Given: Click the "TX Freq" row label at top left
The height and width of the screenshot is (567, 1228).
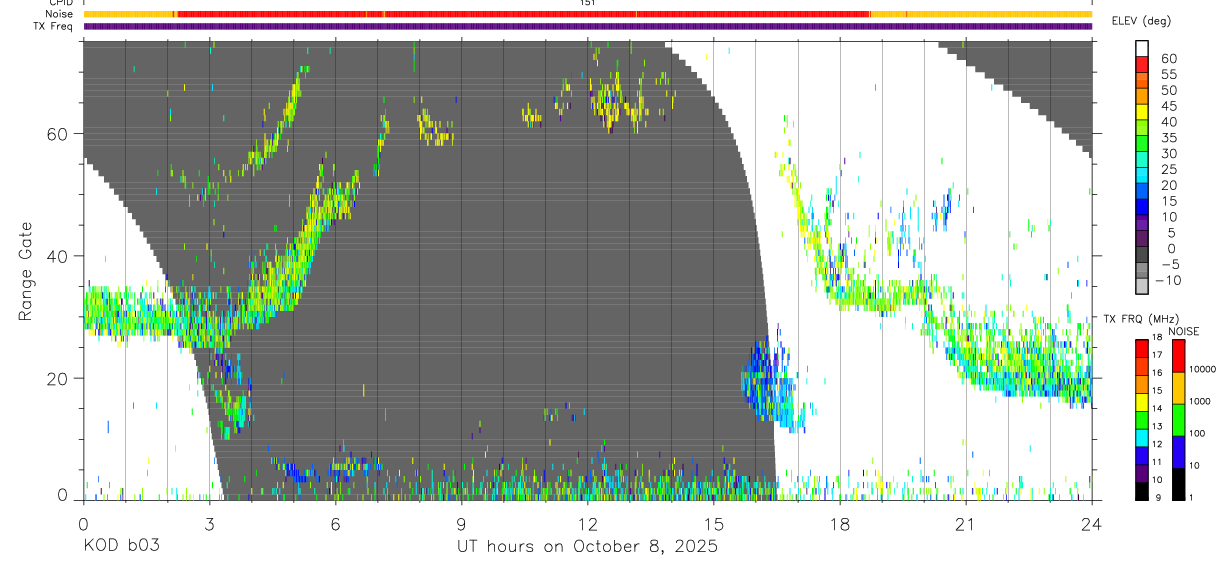Looking at the screenshot, I should (x=54, y=26).
